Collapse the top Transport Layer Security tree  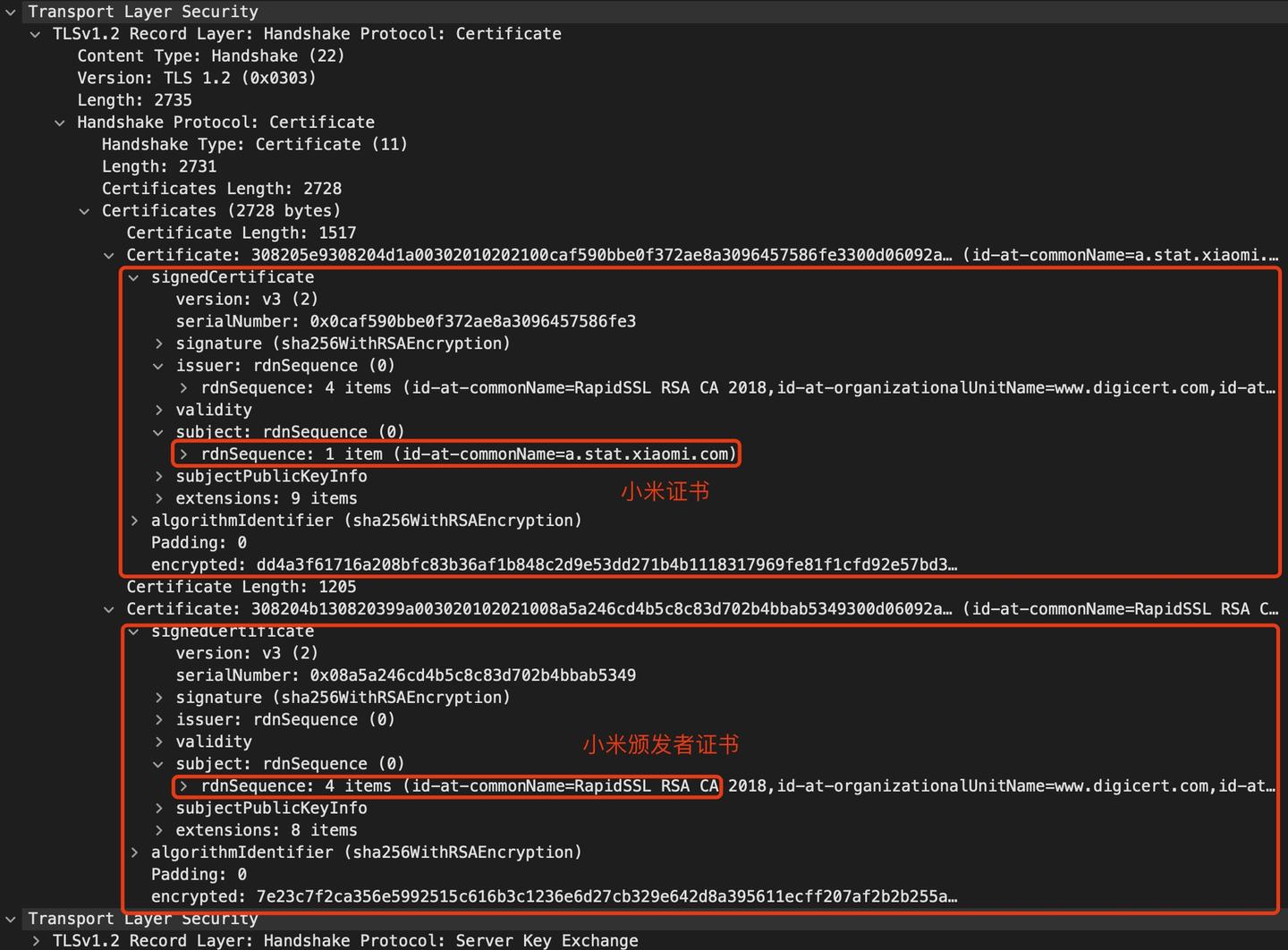click(x=11, y=12)
